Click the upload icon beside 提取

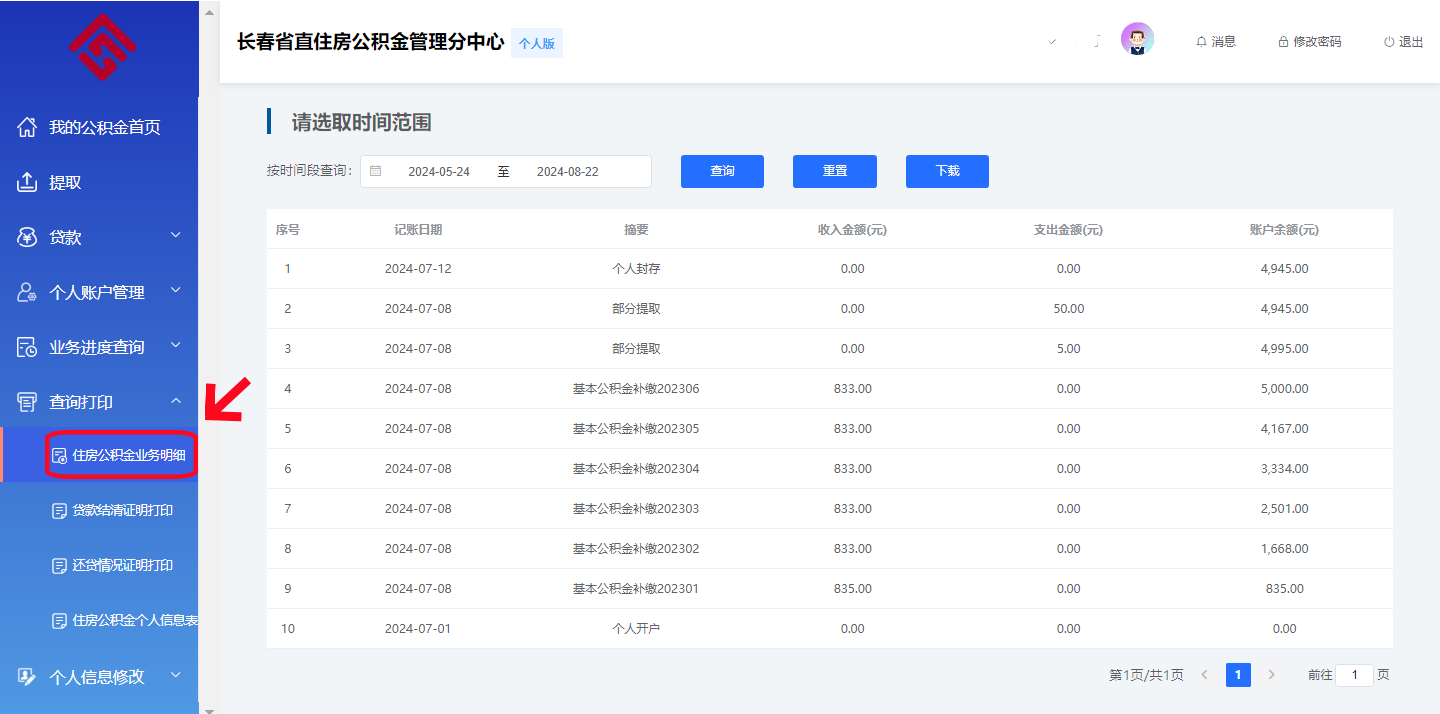click(28, 182)
